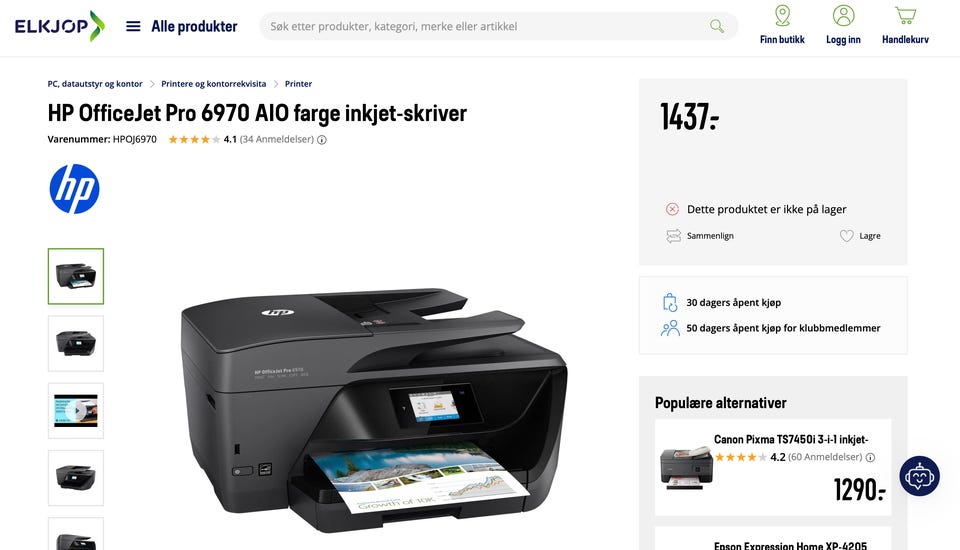Show rating info icon beside 34 Anmeldelser
The width and height of the screenshot is (960, 550).
coord(322,140)
